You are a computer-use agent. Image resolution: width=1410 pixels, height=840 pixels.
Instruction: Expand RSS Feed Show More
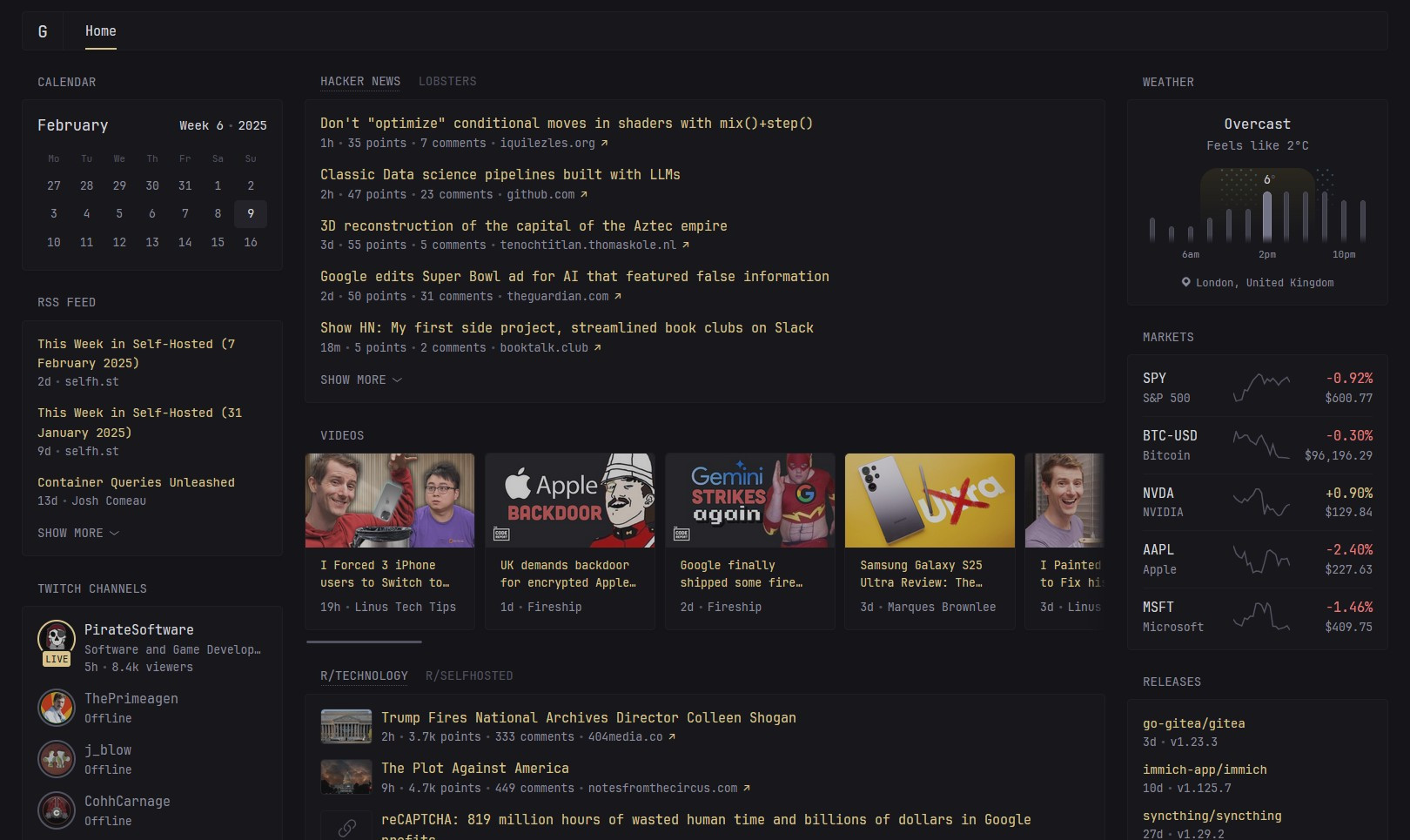point(78,533)
